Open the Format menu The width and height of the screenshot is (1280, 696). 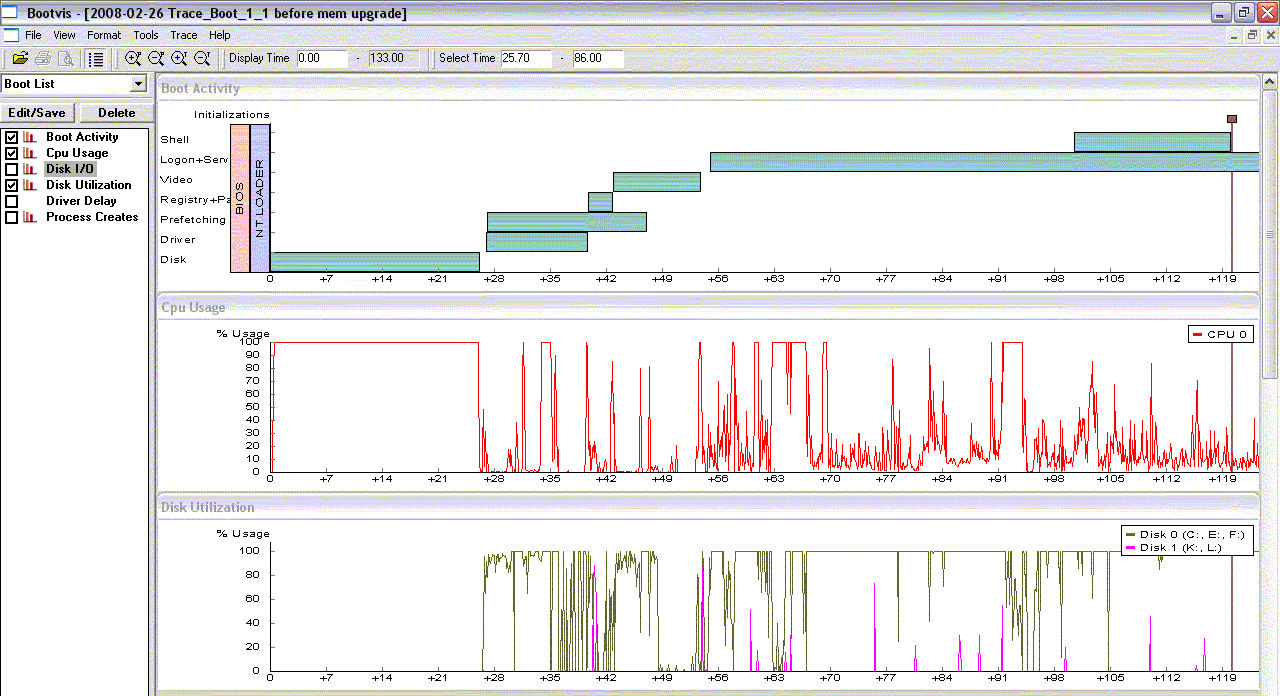(104, 35)
